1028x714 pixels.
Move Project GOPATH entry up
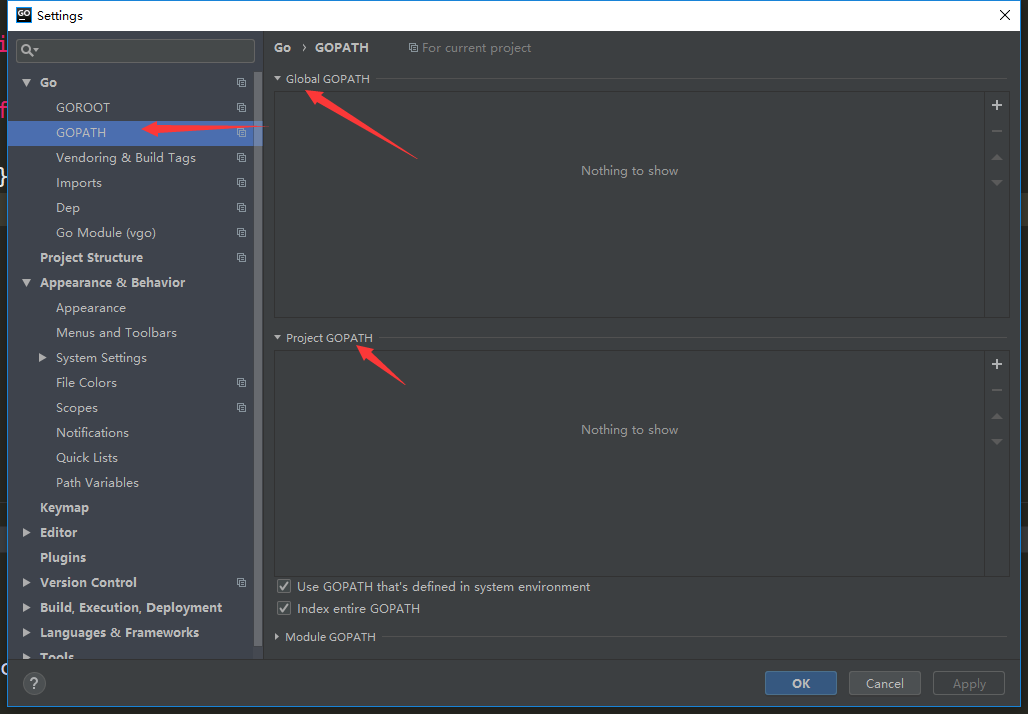997,416
